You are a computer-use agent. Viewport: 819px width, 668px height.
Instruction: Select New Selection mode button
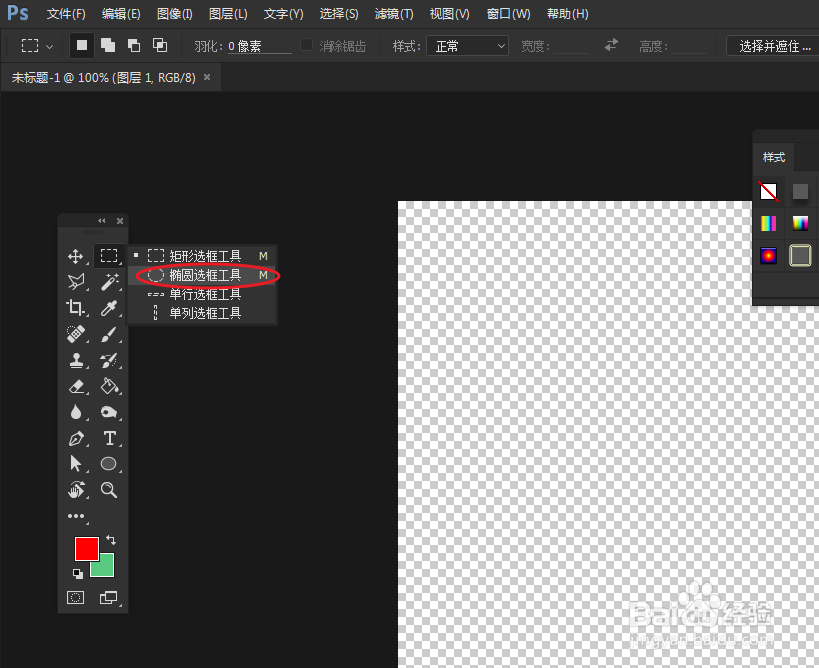pos(82,45)
